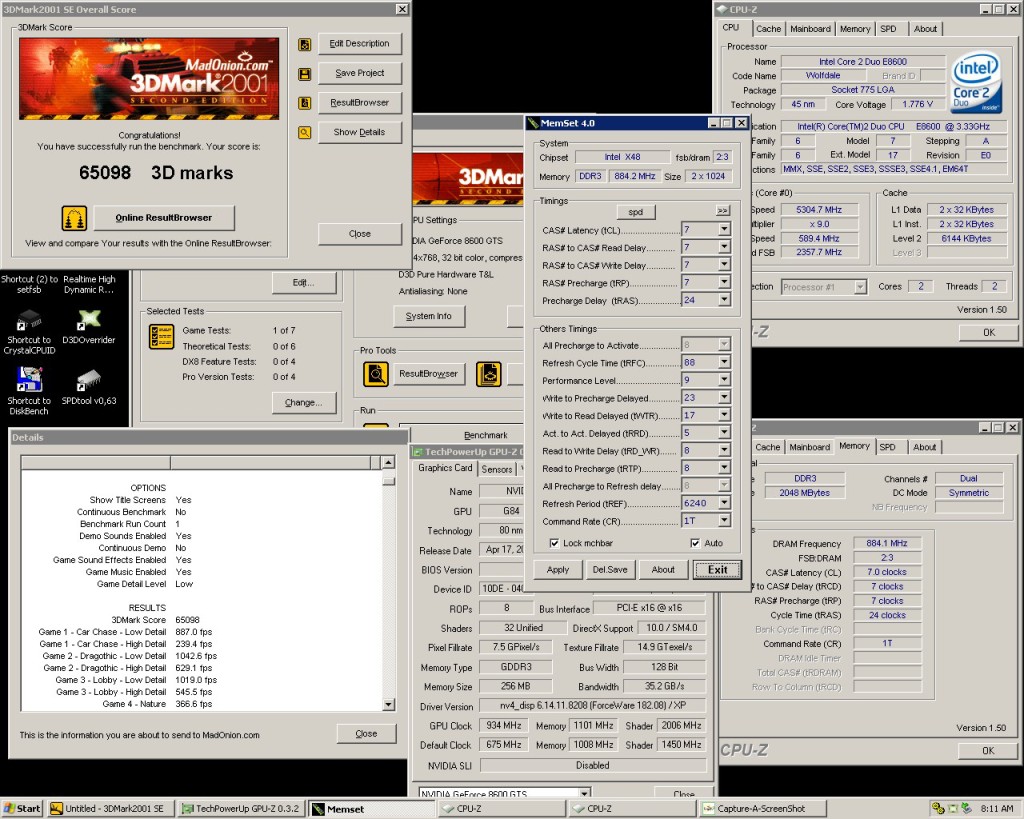Viewport: 1024px width, 819px height.
Task: Click Details list scrollbar up arrow
Action: pos(389,462)
